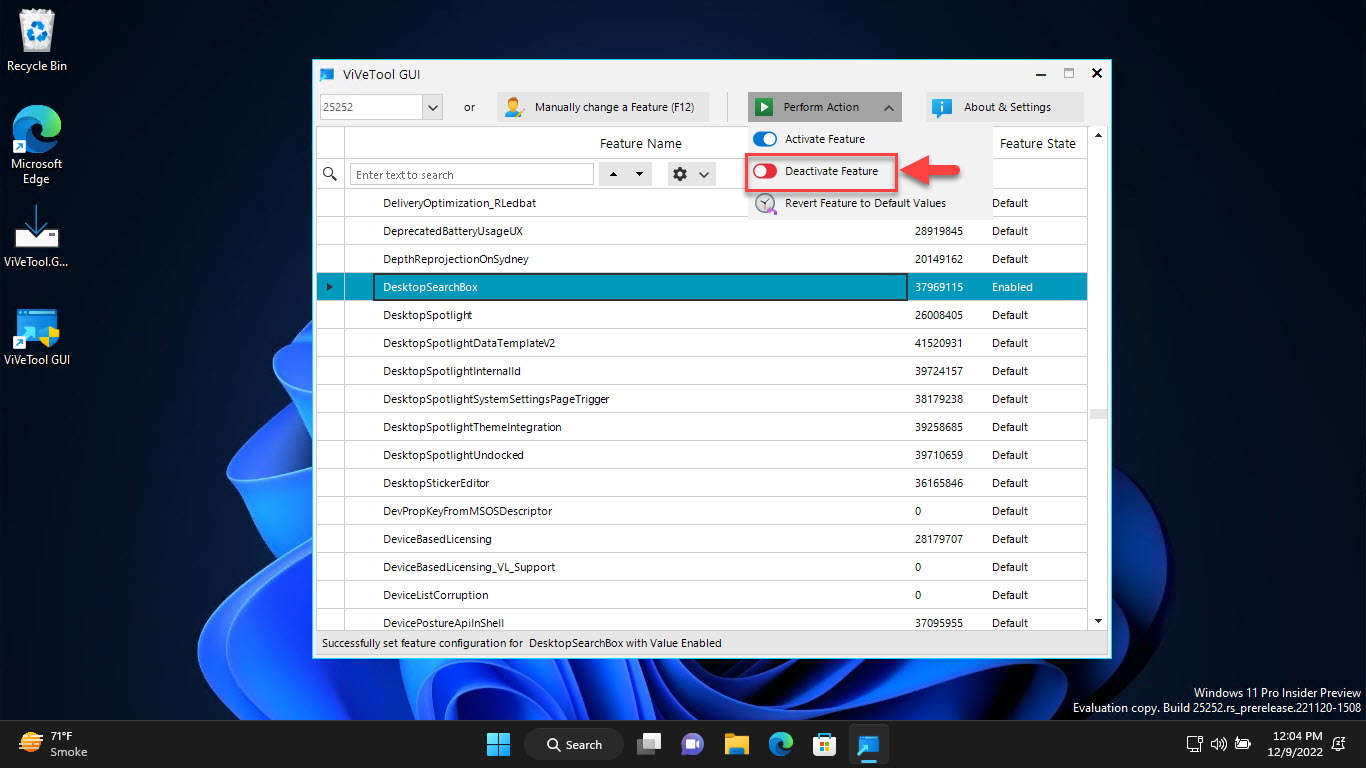Image resolution: width=1366 pixels, height=768 pixels.
Task: Sort by the Feature Name column header
Action: coord(641,143)
